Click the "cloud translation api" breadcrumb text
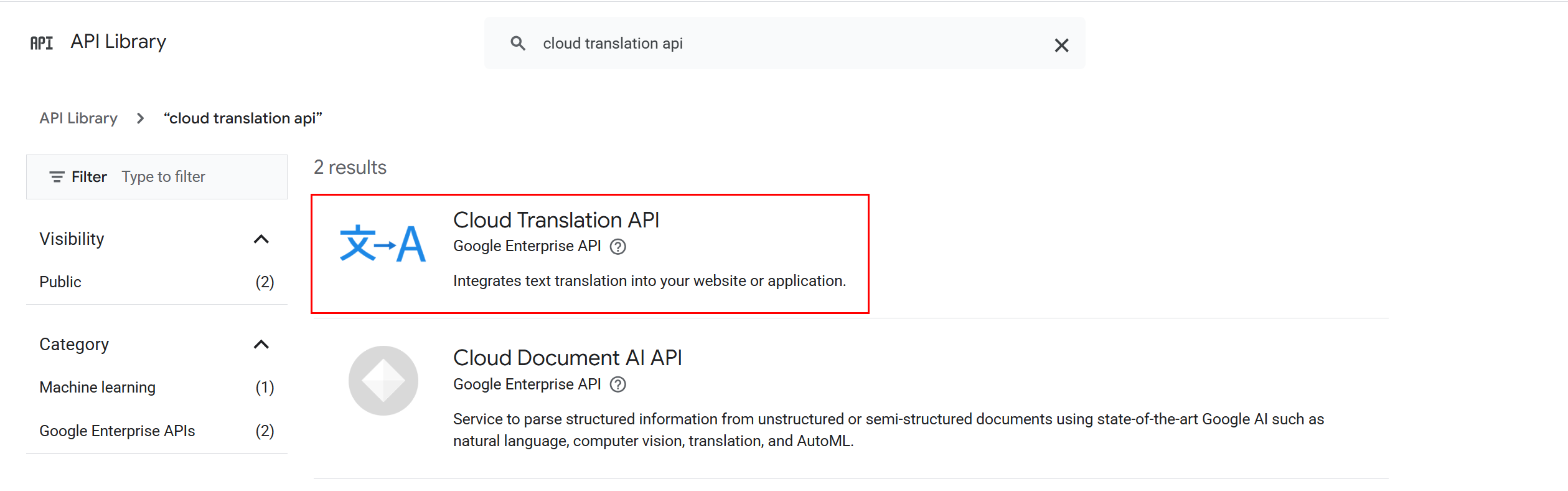This screenshot has width=1568, height=491. tap(243, 118)
